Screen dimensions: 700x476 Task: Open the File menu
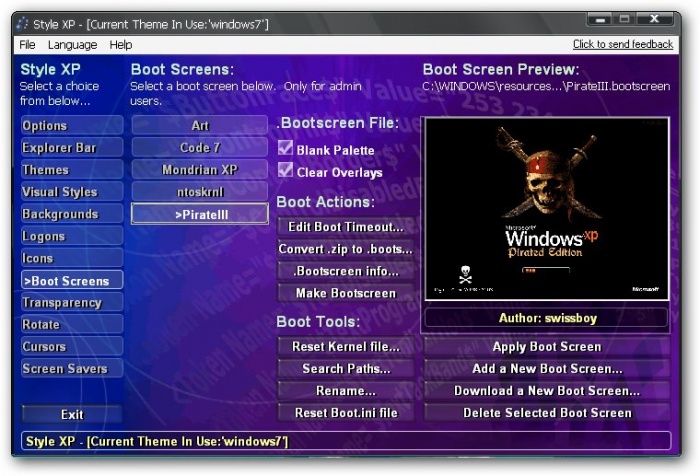[x=27, y=45]
